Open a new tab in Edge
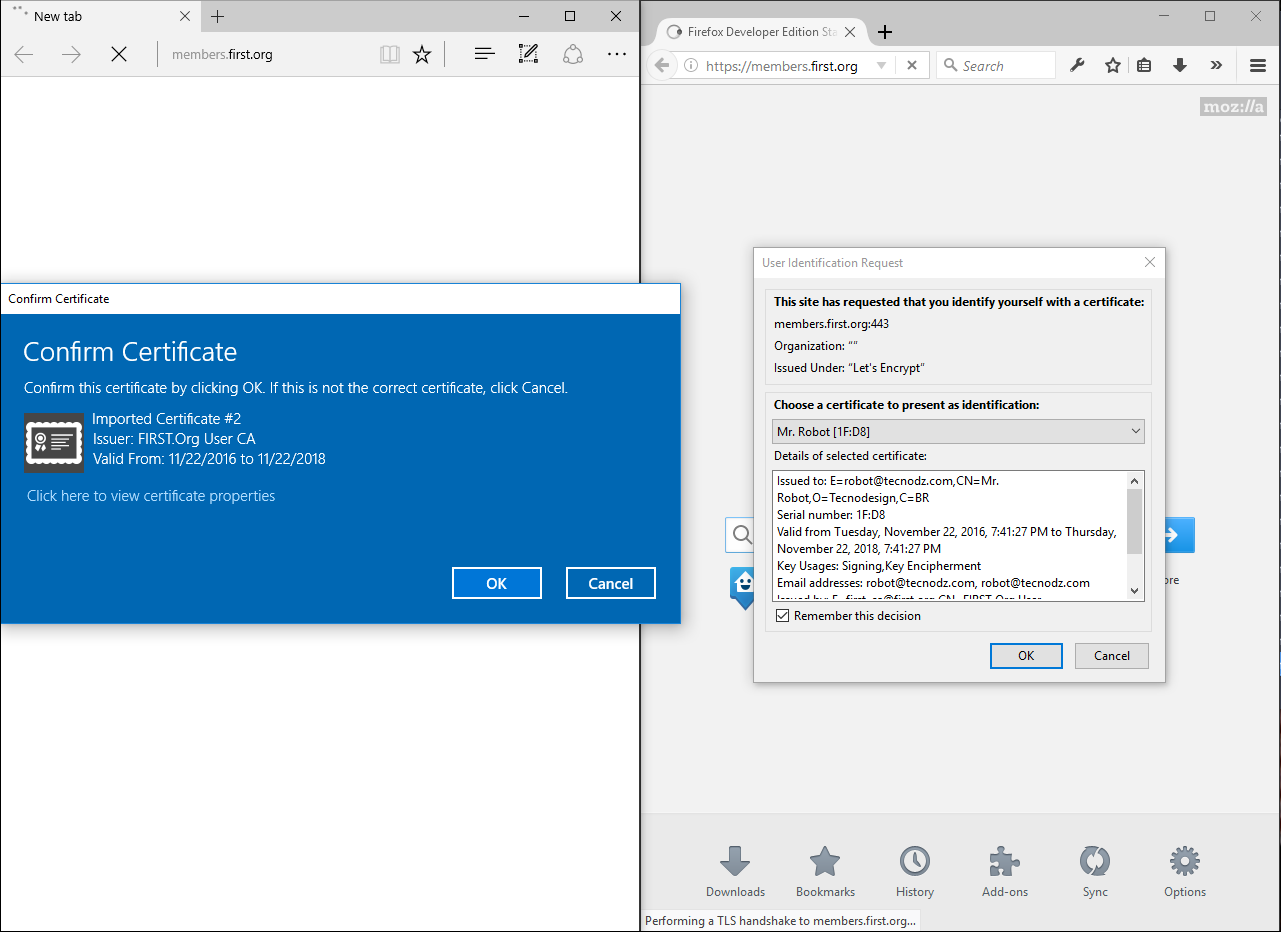The height and width of the screenshot is (932, 1281). [218, 16]
